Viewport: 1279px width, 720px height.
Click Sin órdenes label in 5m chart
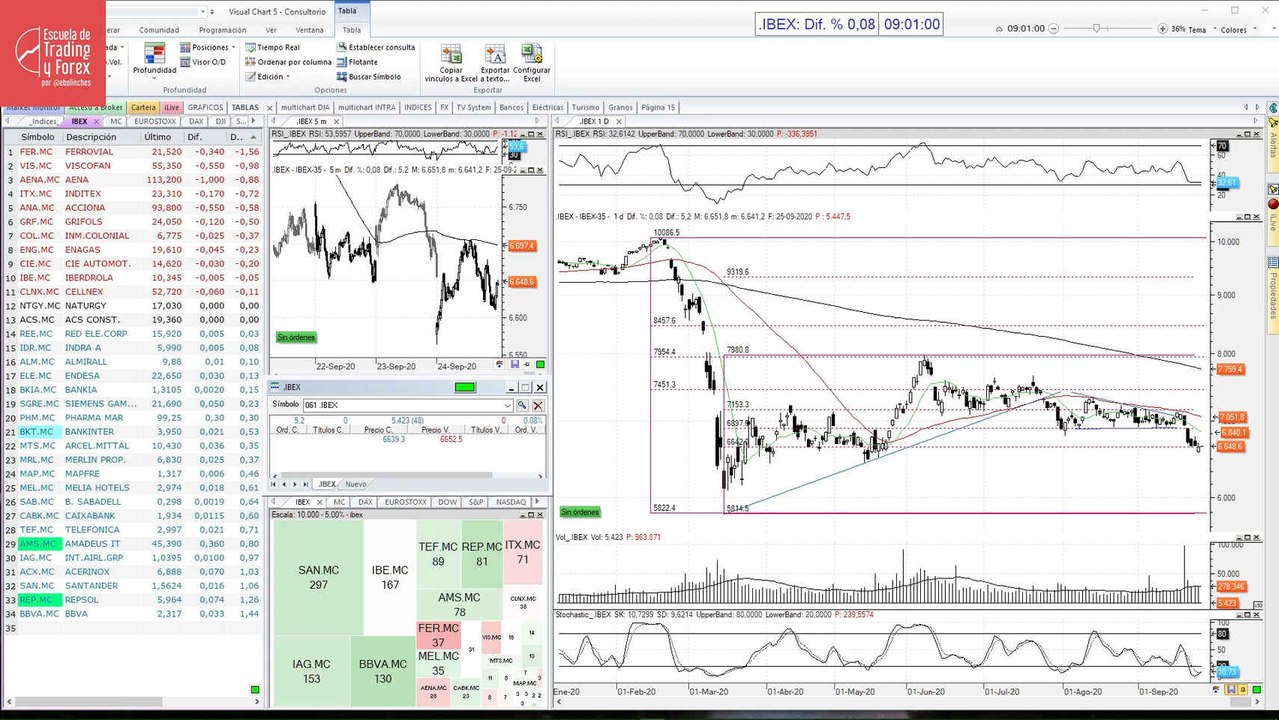click(296, 338)
